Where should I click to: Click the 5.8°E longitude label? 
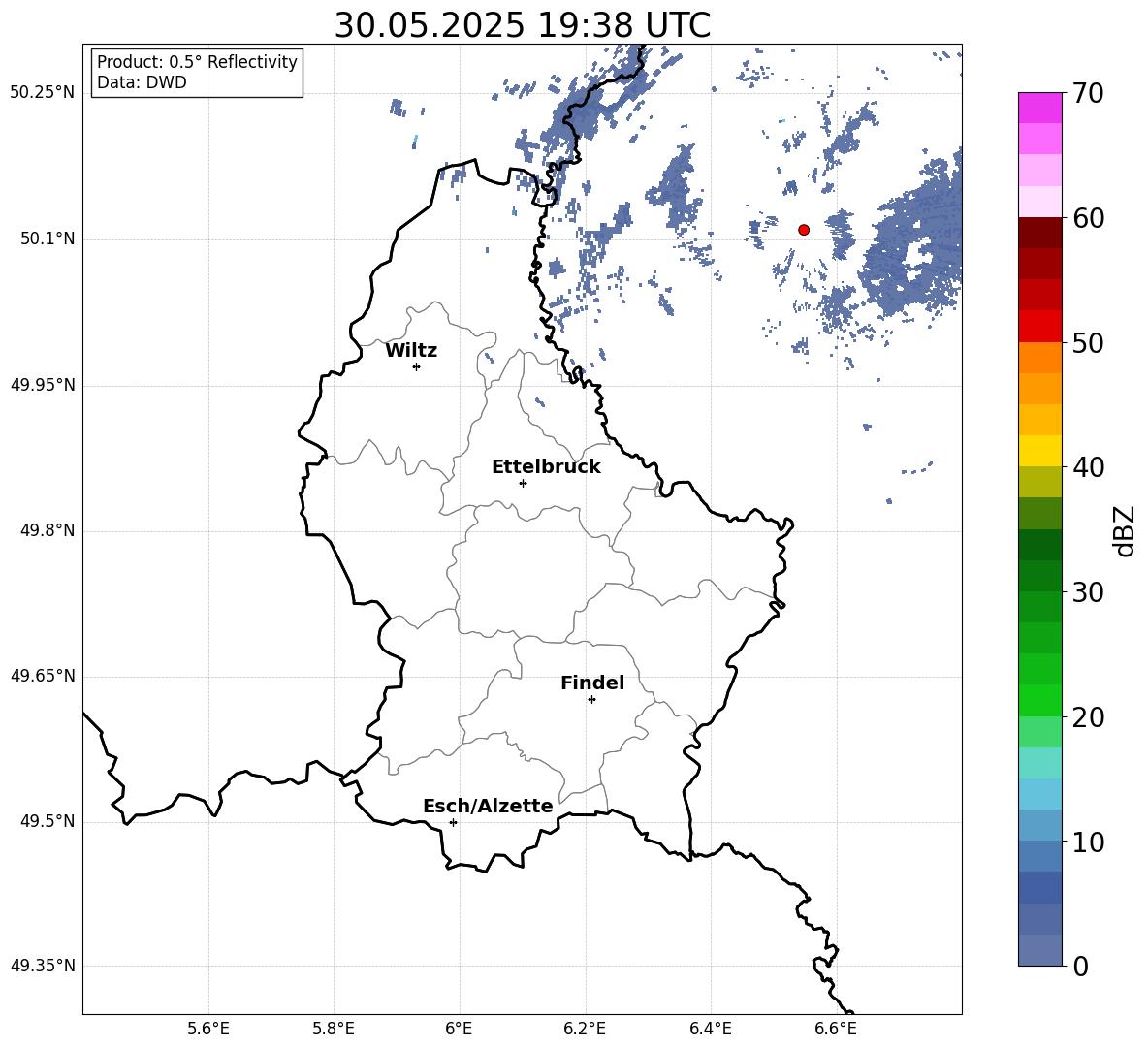(334, 1029)
